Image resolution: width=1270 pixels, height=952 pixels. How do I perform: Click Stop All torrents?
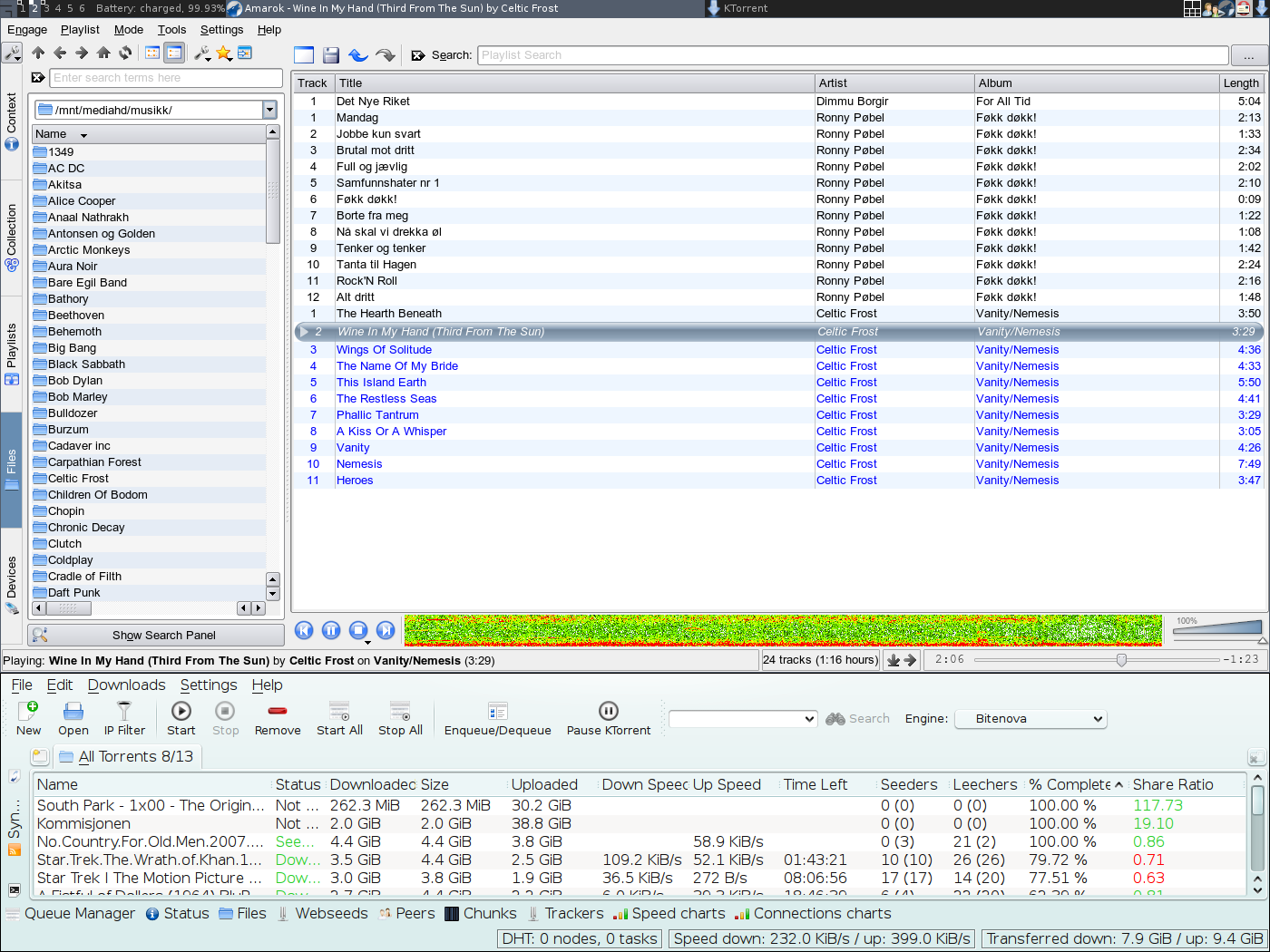(400, 719)
